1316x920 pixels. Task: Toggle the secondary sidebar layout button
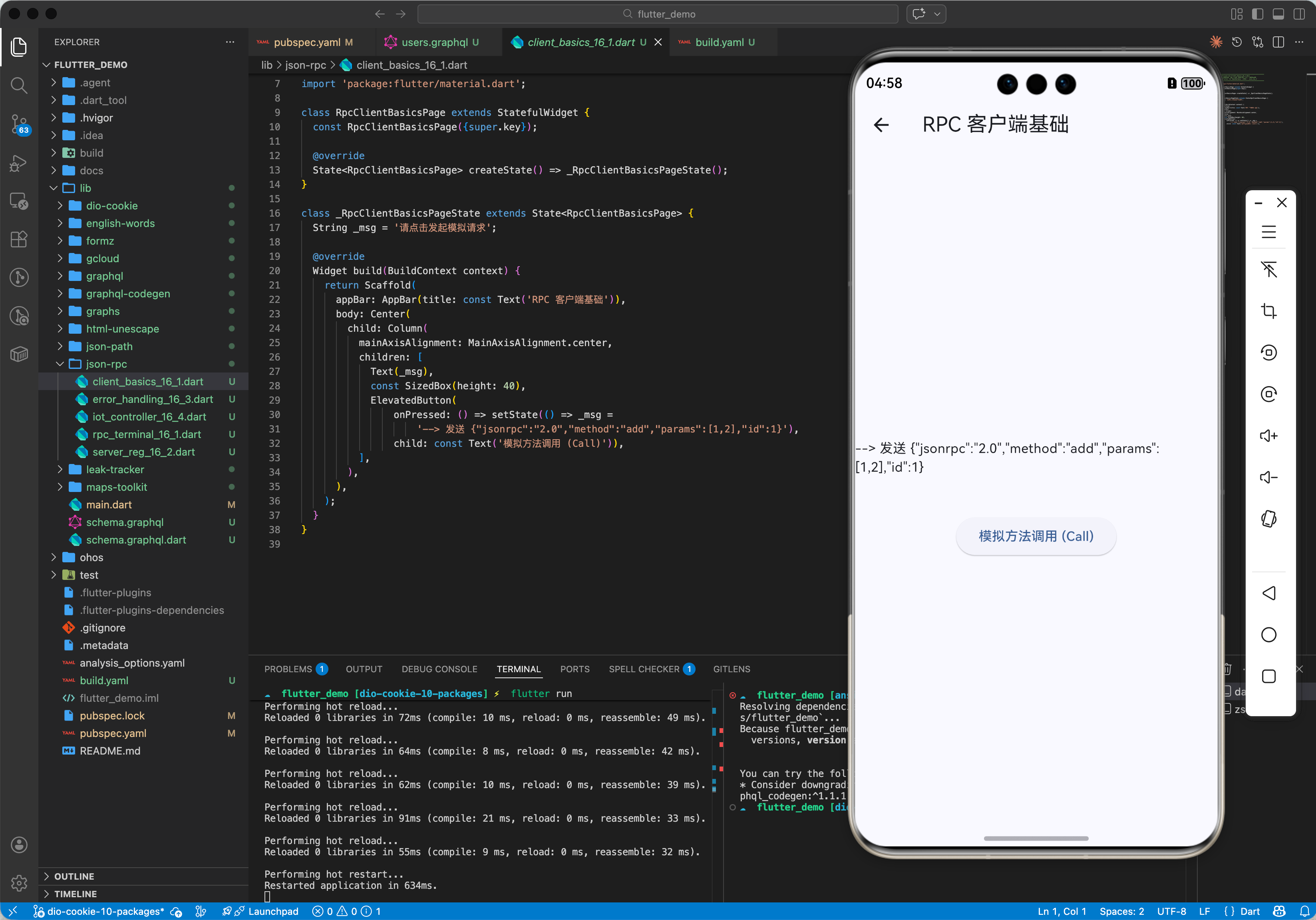(x=1299, y=14)
